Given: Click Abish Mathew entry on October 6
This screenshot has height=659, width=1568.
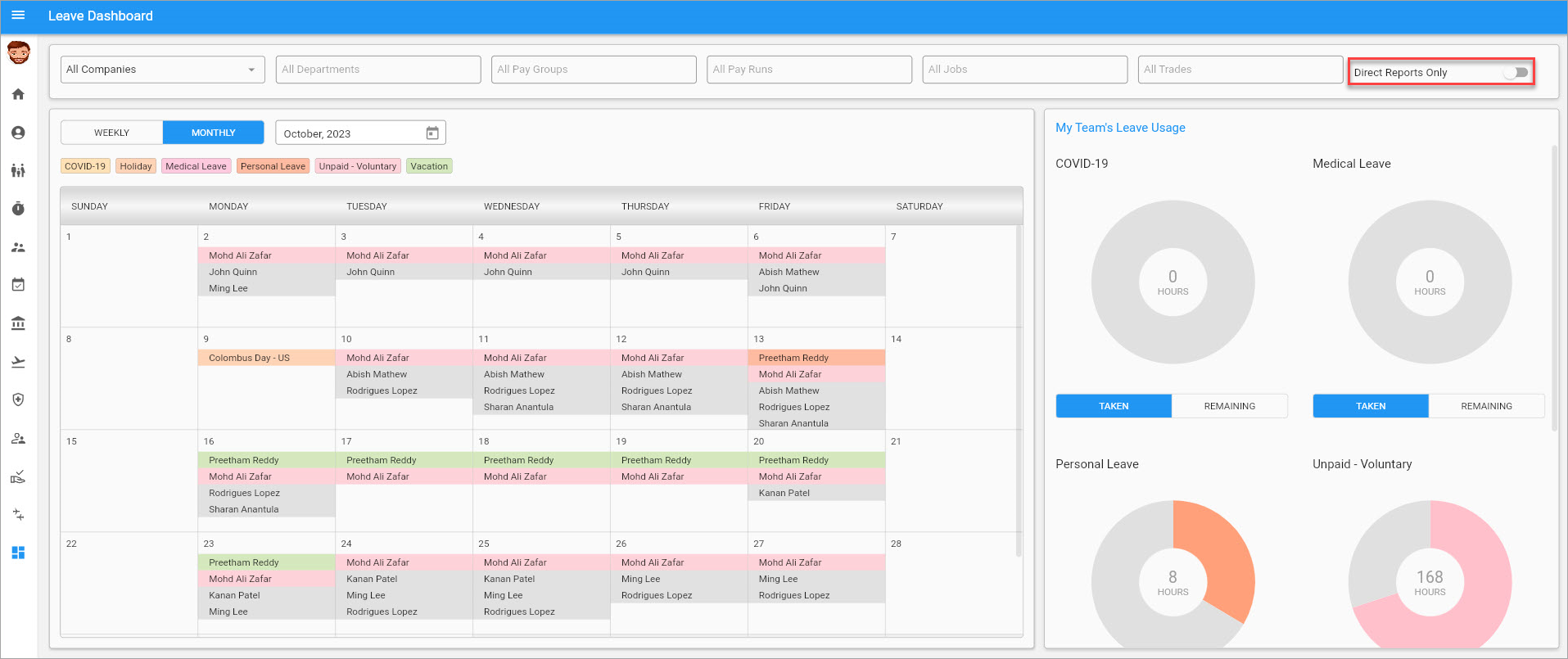Looking at the screenshot, I should point(816,272).
